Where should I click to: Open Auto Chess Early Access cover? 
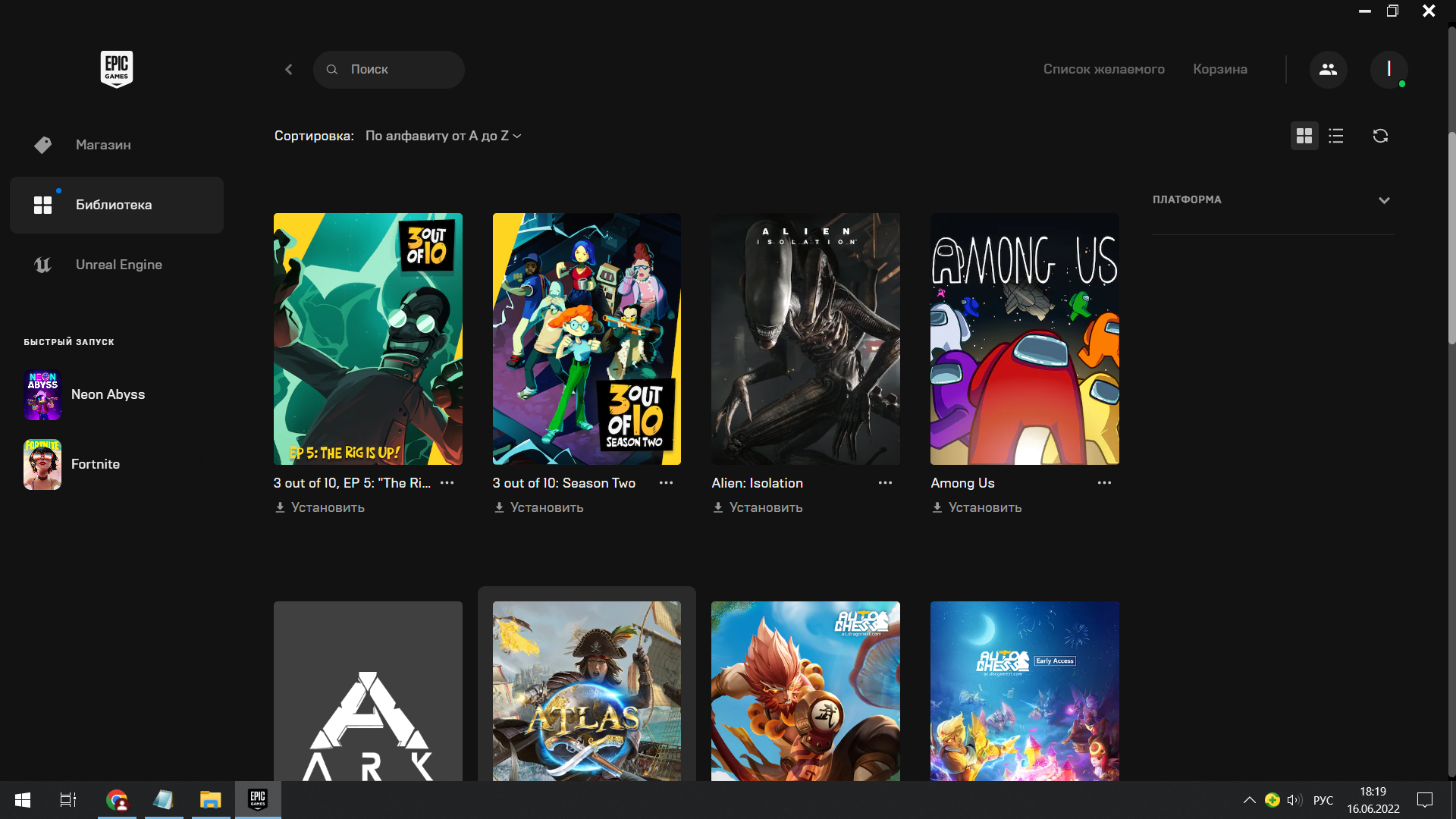[1025, 692]
